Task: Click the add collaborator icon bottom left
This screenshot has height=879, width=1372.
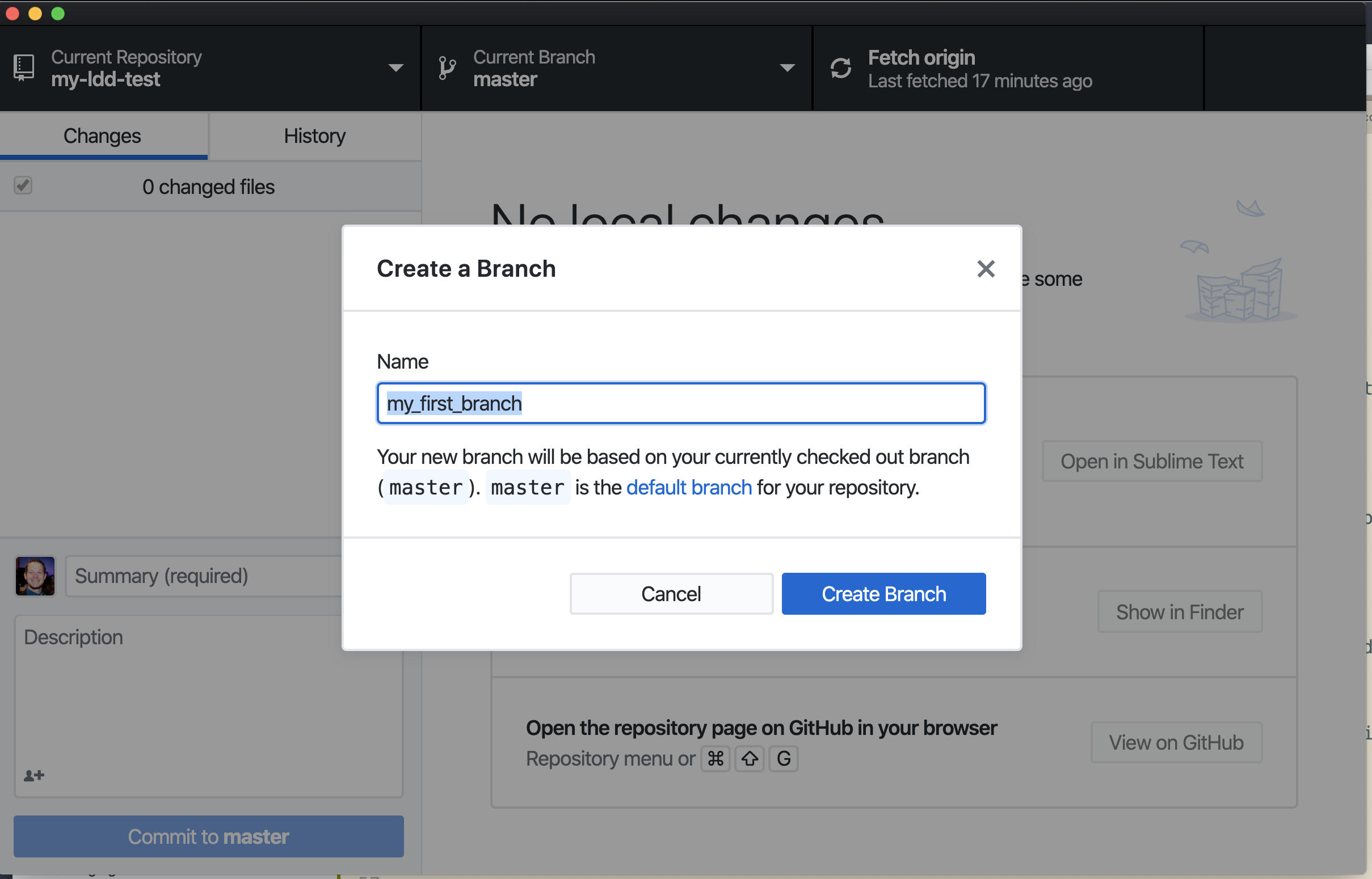Action: point(34,776)
